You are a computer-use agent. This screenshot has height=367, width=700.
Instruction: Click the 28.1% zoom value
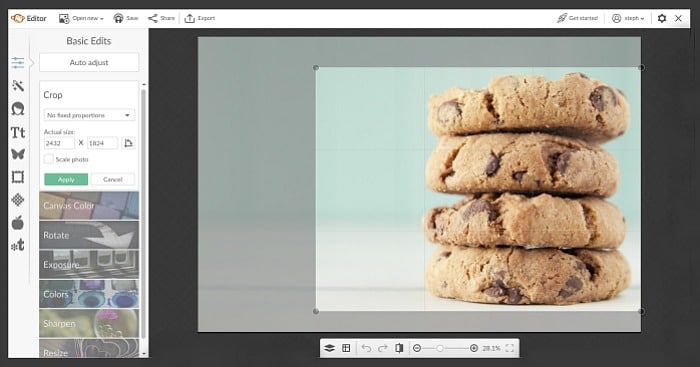(x=491, y=348)
